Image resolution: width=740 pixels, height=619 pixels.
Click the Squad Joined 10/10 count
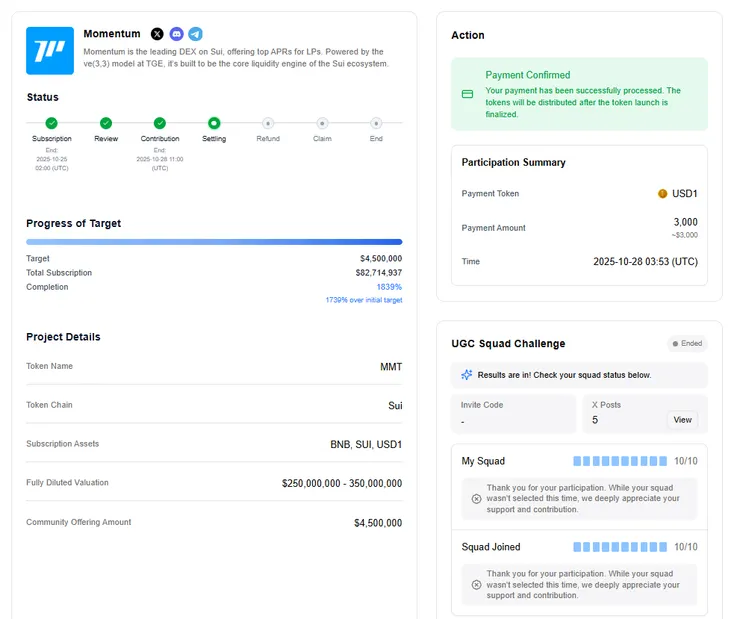tap(686, 547)
